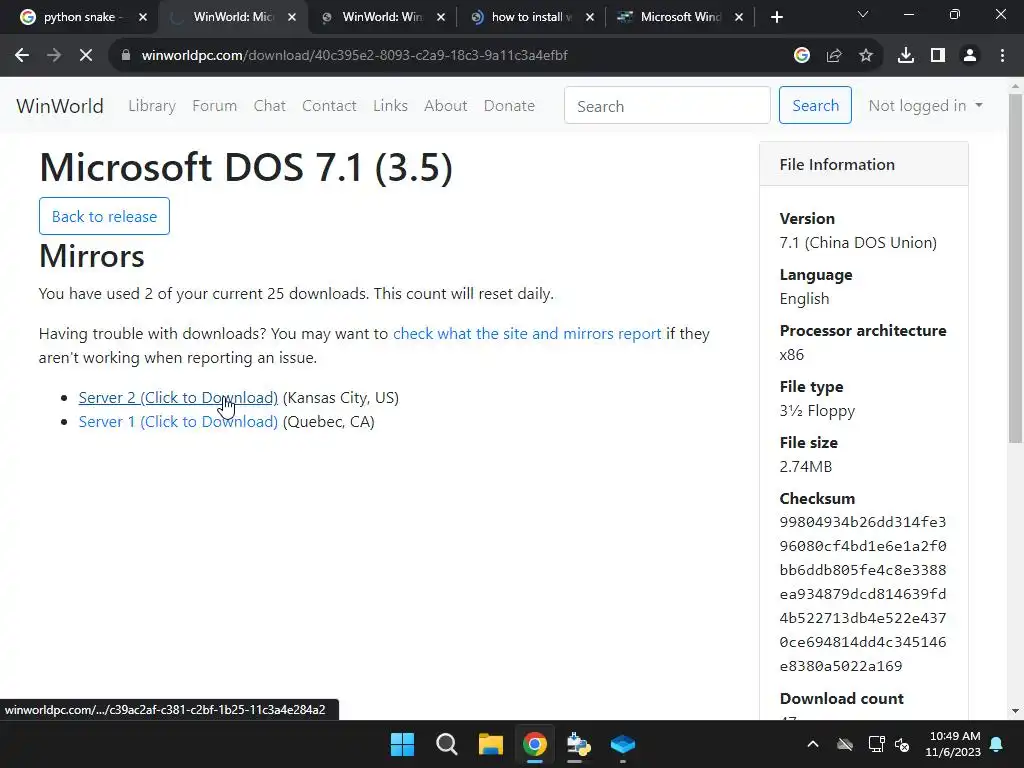Download from Server 1 Quebec
The height and width of the screenshot is (768, 1024).
tap(178, 422)
